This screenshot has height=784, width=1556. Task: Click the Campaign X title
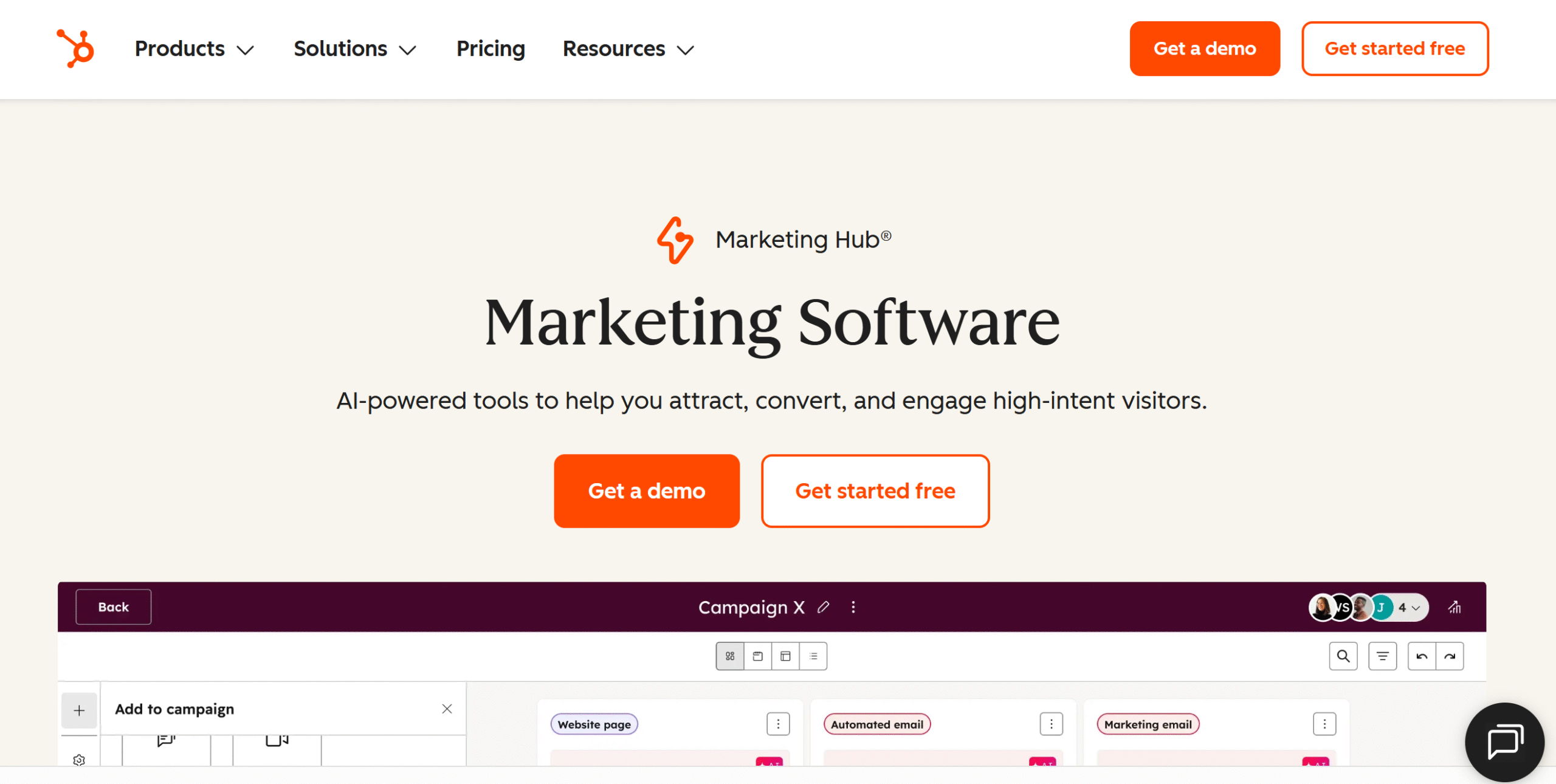point(751,607)
